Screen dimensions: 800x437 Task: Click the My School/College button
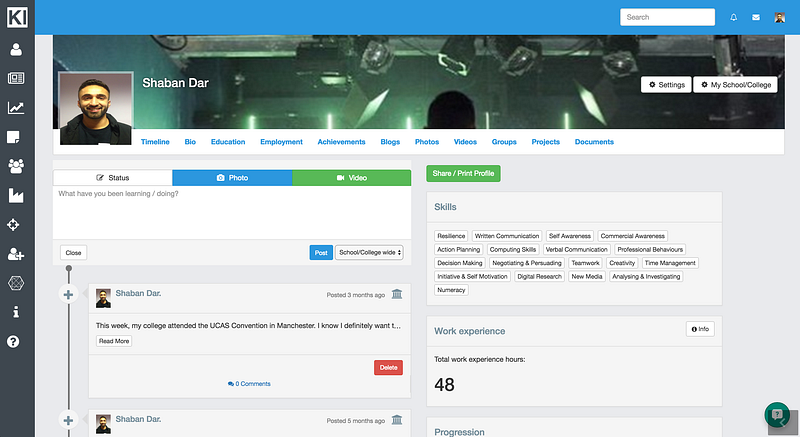pos(736,85)
